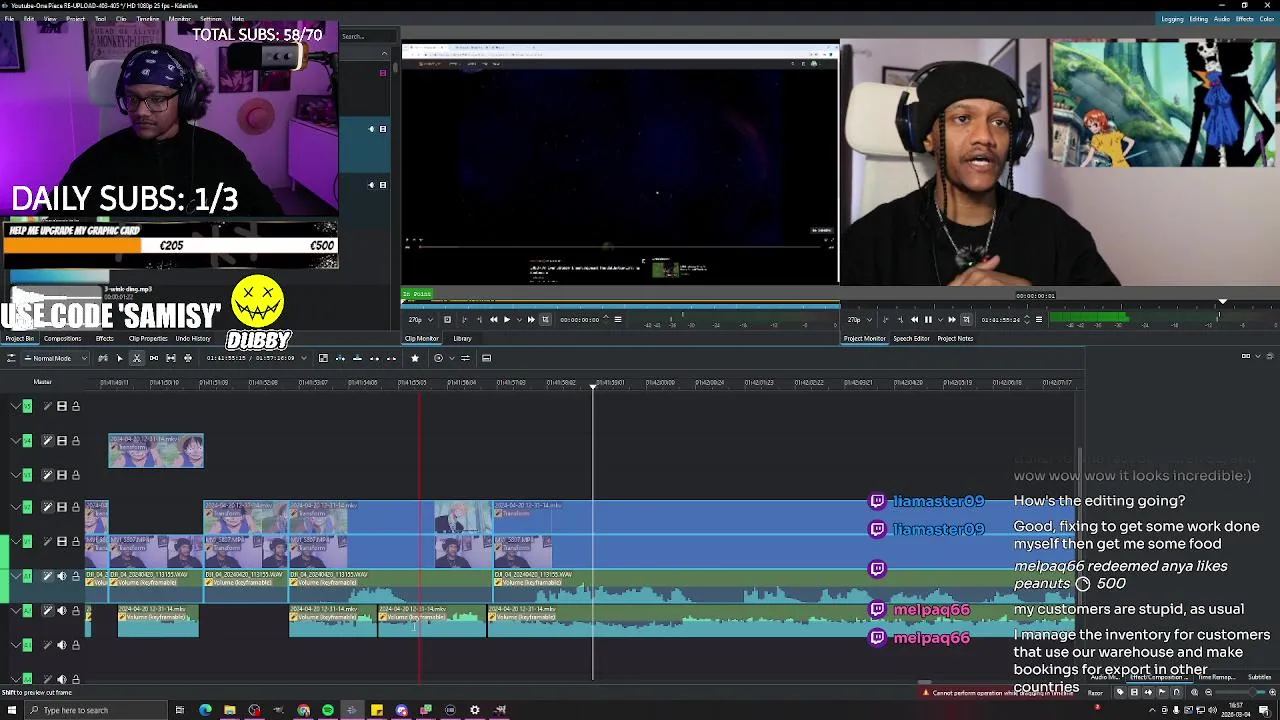Click the Project Bin search field

pyautogui.click(x=366, y=36)
